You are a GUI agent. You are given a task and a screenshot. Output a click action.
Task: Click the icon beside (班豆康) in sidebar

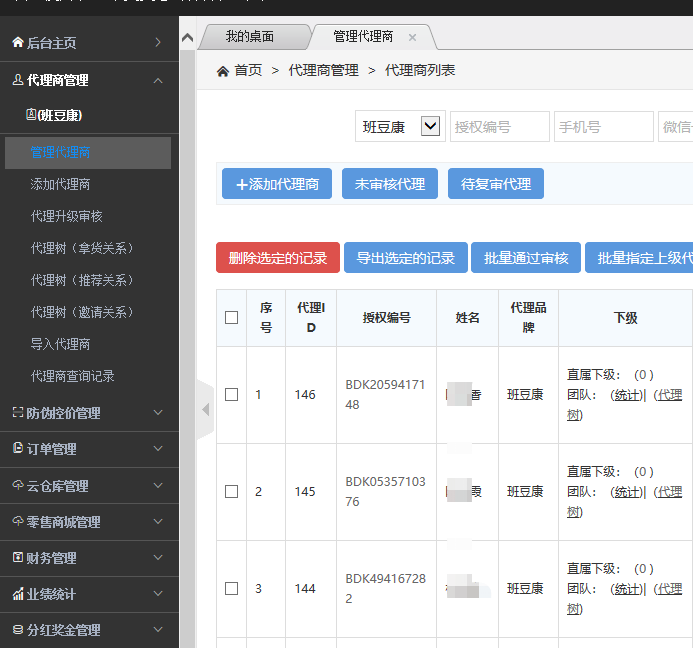point(31,114)
